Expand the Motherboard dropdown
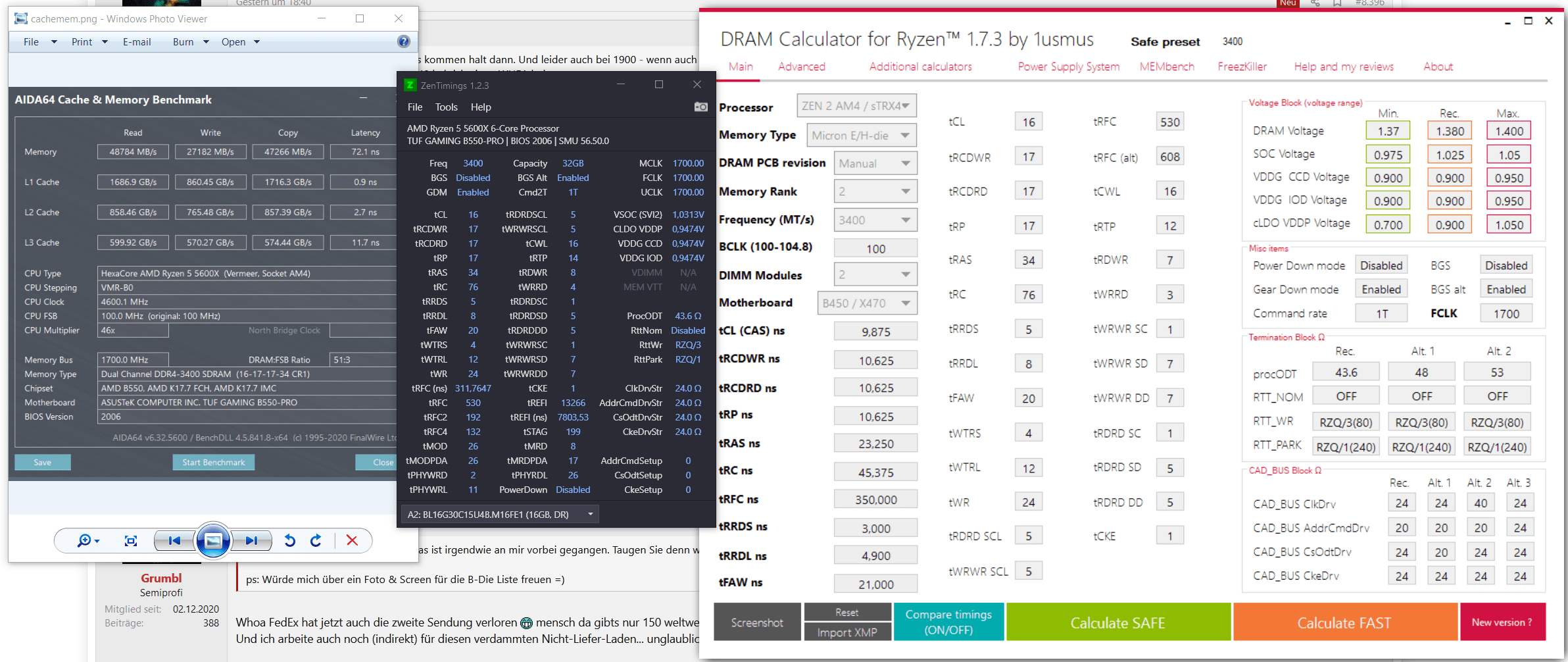This screenshot has width=1568, height=662. coord(867,303)
